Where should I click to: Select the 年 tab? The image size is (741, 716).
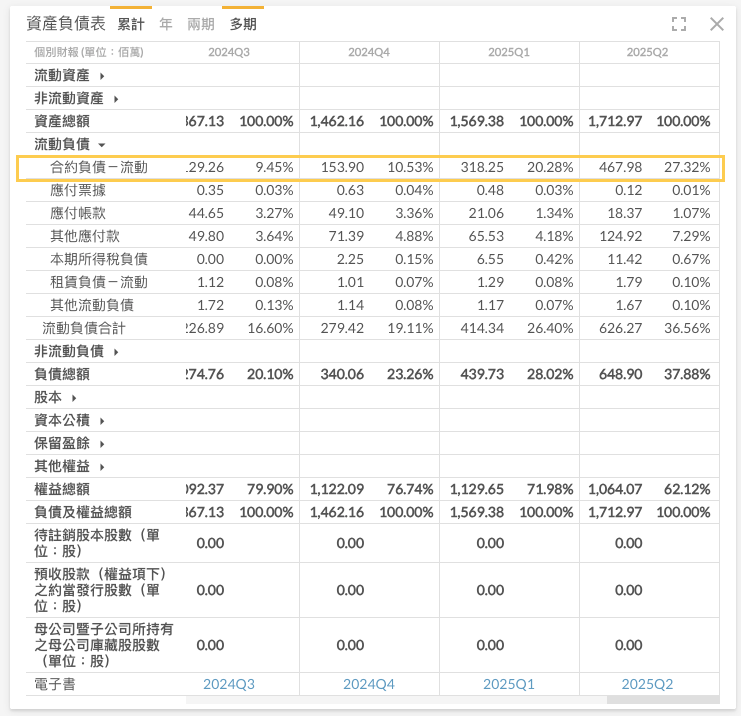point(166,24)
